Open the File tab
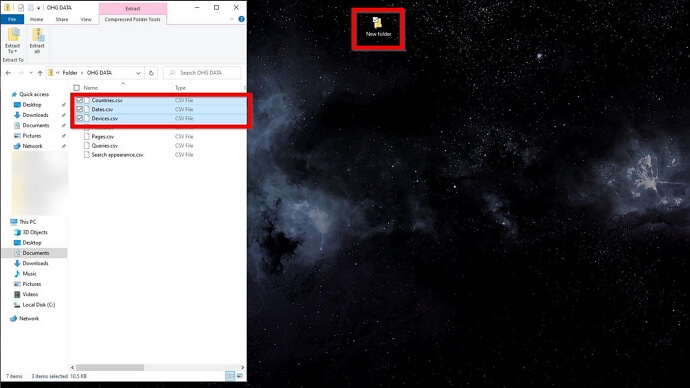690x388 pixels. (x=12, y=19)
